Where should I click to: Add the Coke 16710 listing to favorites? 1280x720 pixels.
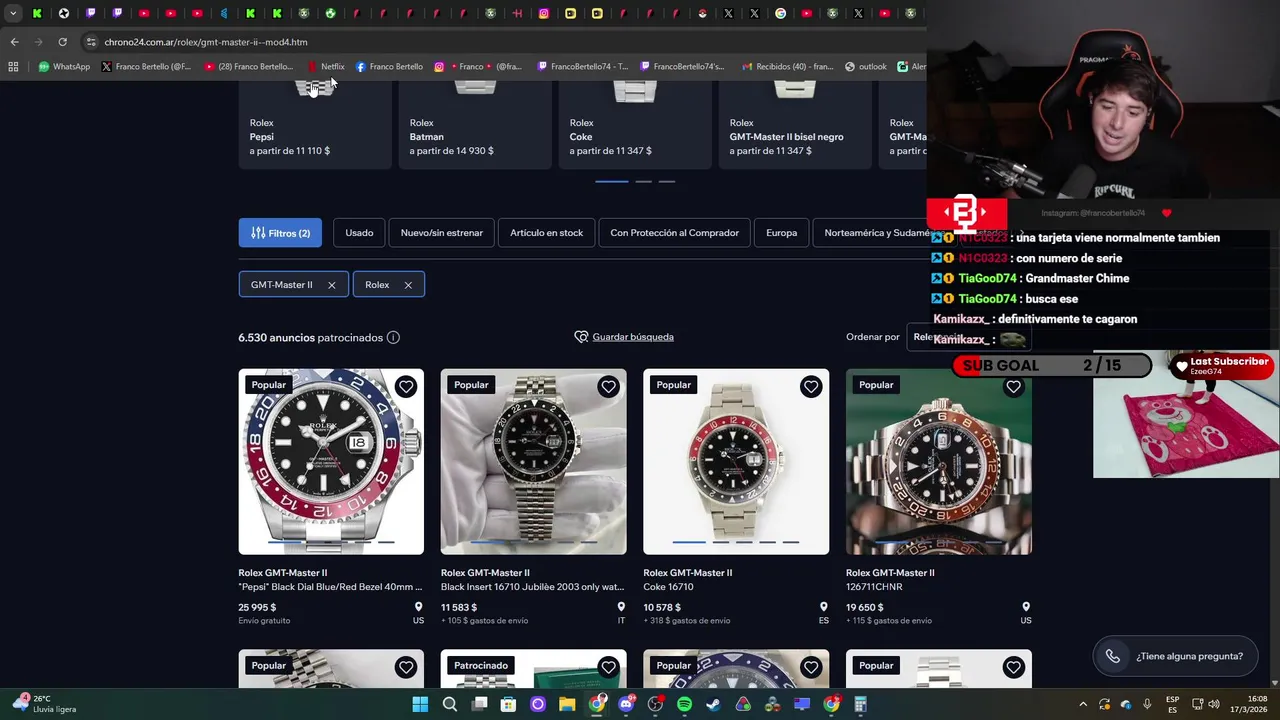811,387
